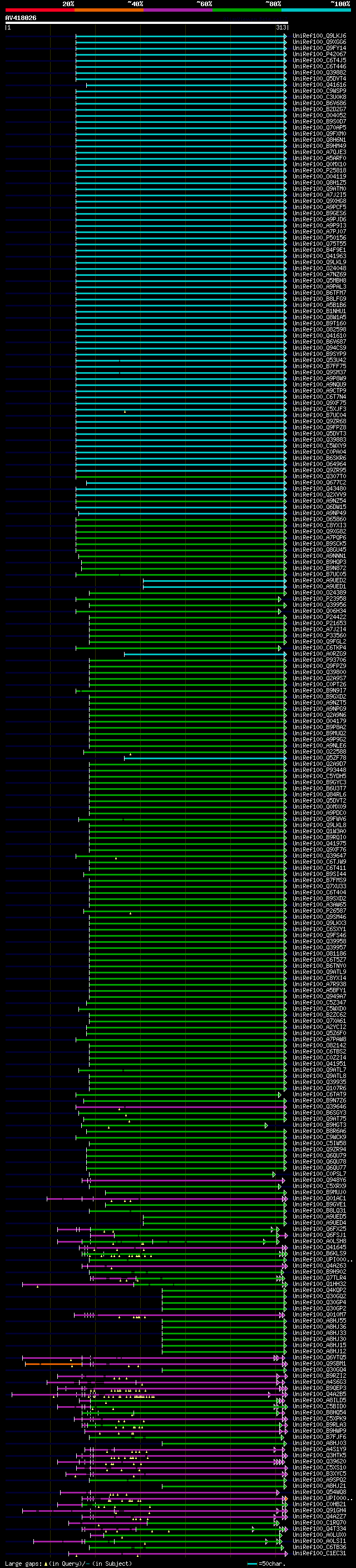The height and width of the screenshot is (1568, 356).
Task: Open hit UniRef100_Q84RL6
Action: click(319, 795)
